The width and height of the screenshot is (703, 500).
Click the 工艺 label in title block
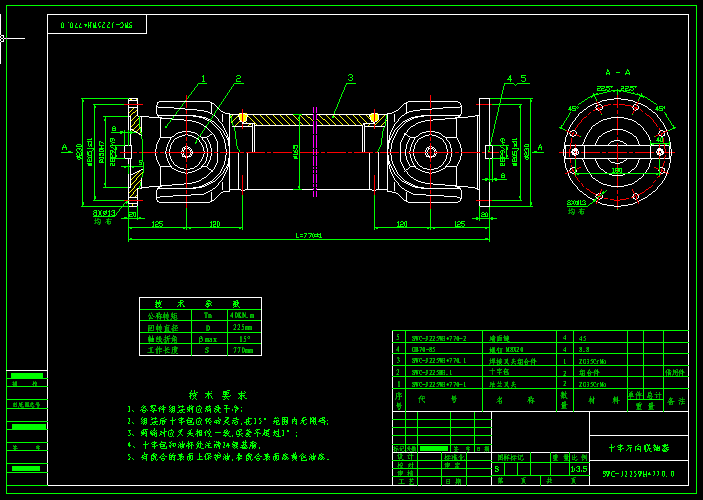(405, 481)
